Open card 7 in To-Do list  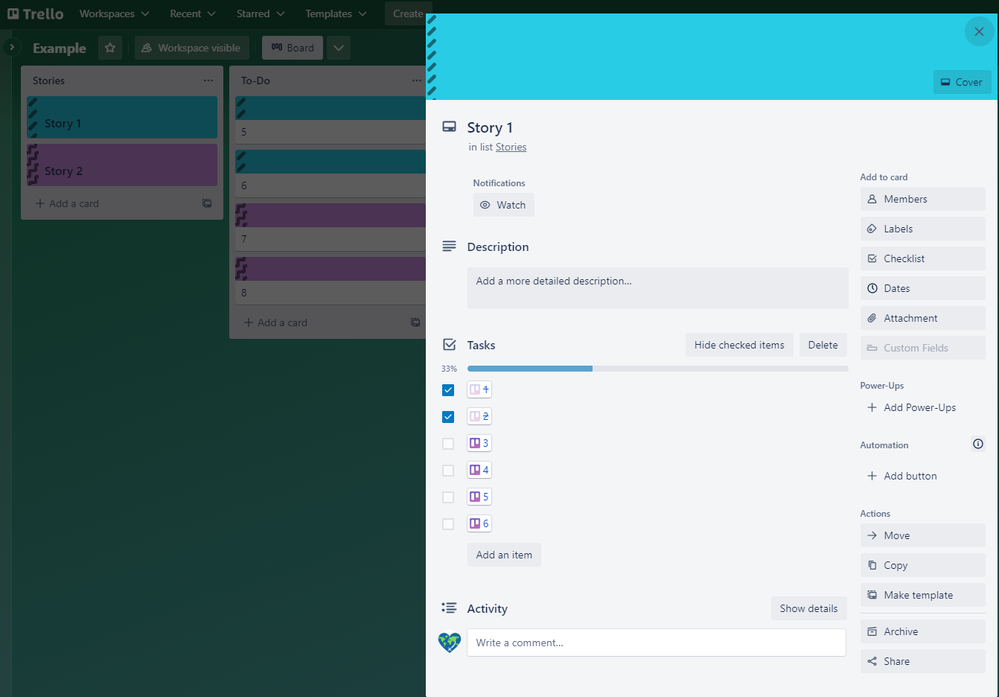[330, 227]
